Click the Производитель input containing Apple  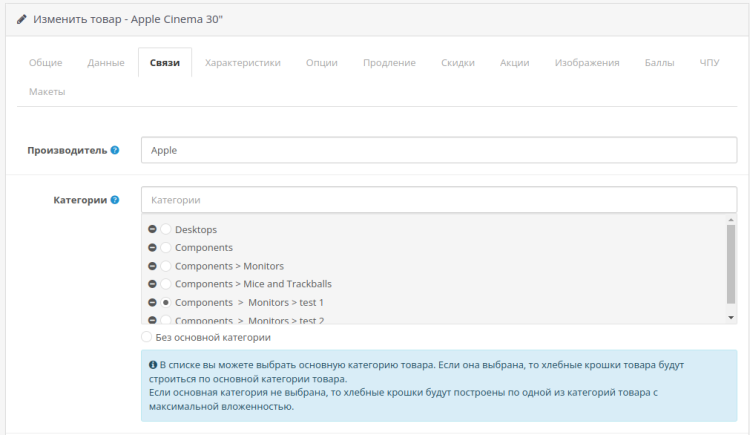tap(438, 150)
